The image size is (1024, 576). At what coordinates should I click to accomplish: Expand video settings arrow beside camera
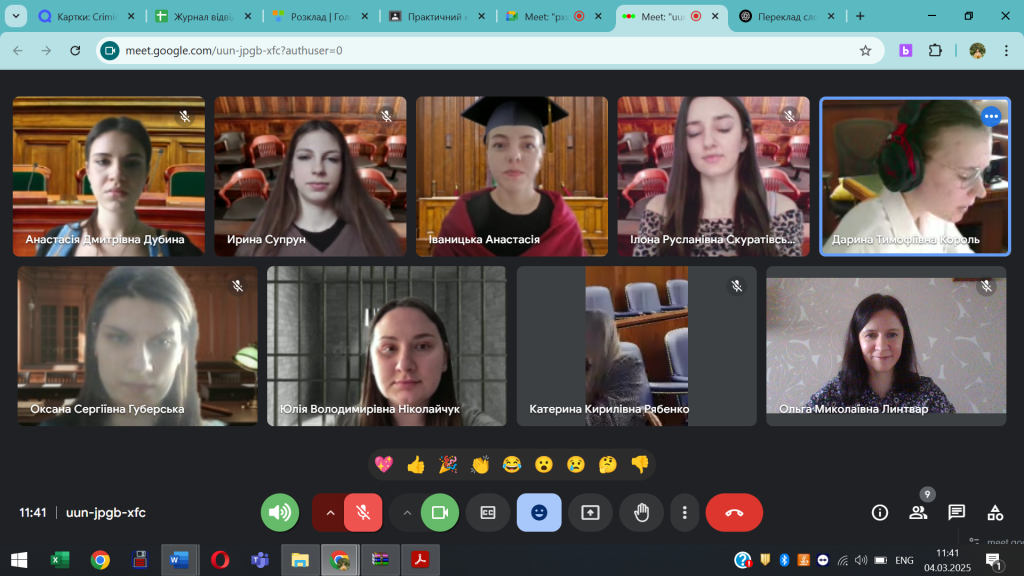point(406,513)
